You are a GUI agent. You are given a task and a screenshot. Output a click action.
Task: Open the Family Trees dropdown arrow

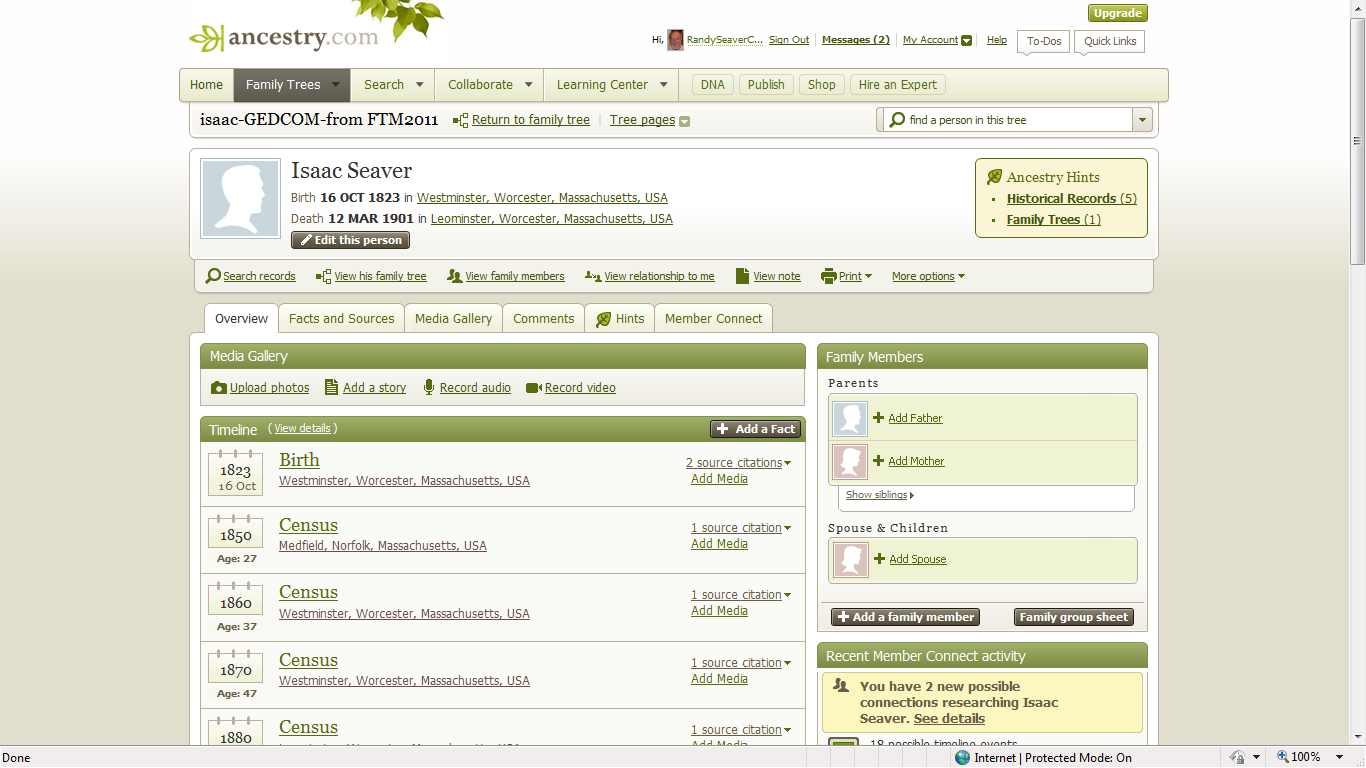click(336, 85)
